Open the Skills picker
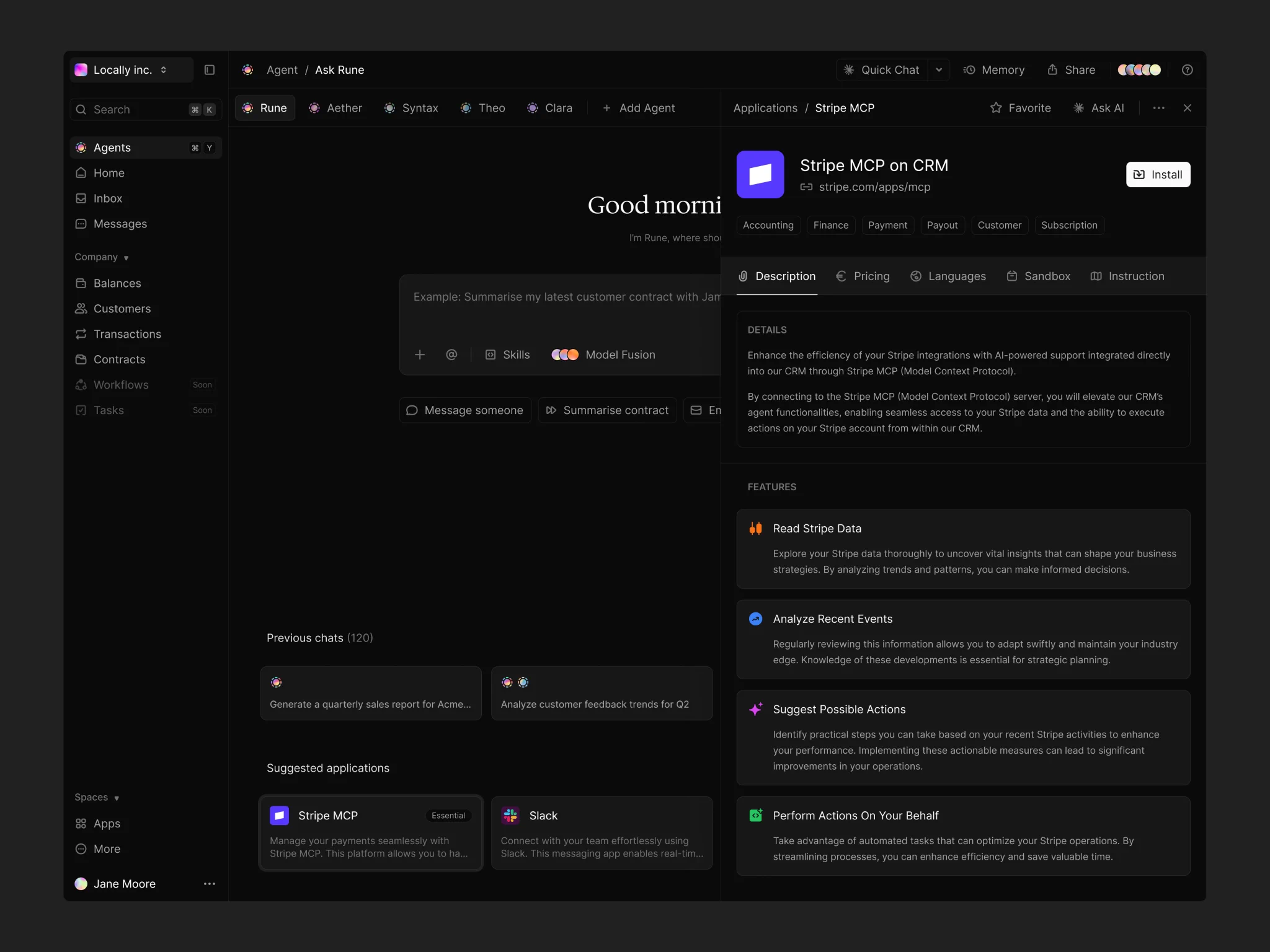This screenshot has width=1270, height=952. tap(507, 355)
